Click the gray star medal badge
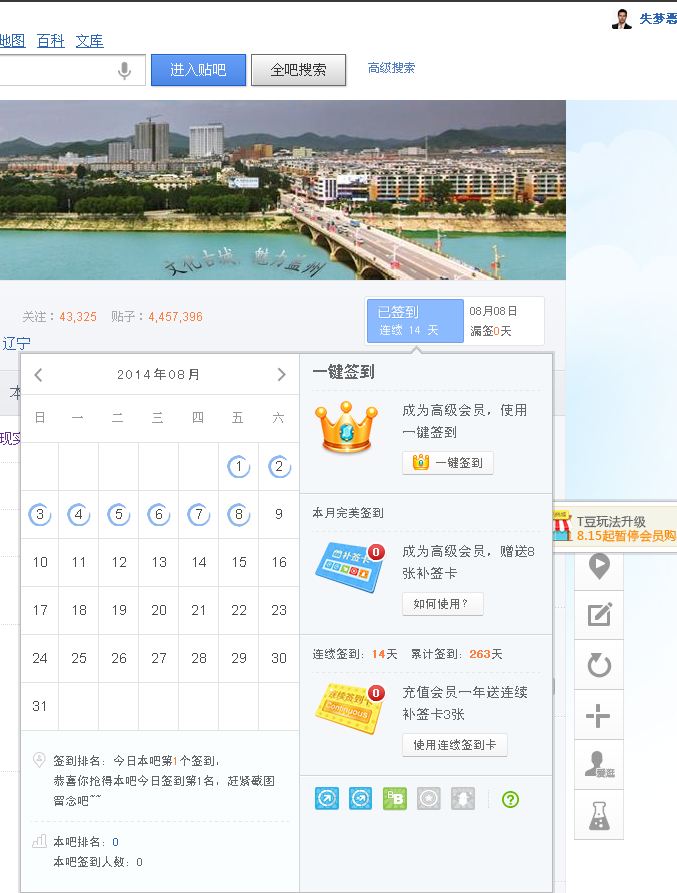Viewport: 677px width, 893px height. coord(429,798)
